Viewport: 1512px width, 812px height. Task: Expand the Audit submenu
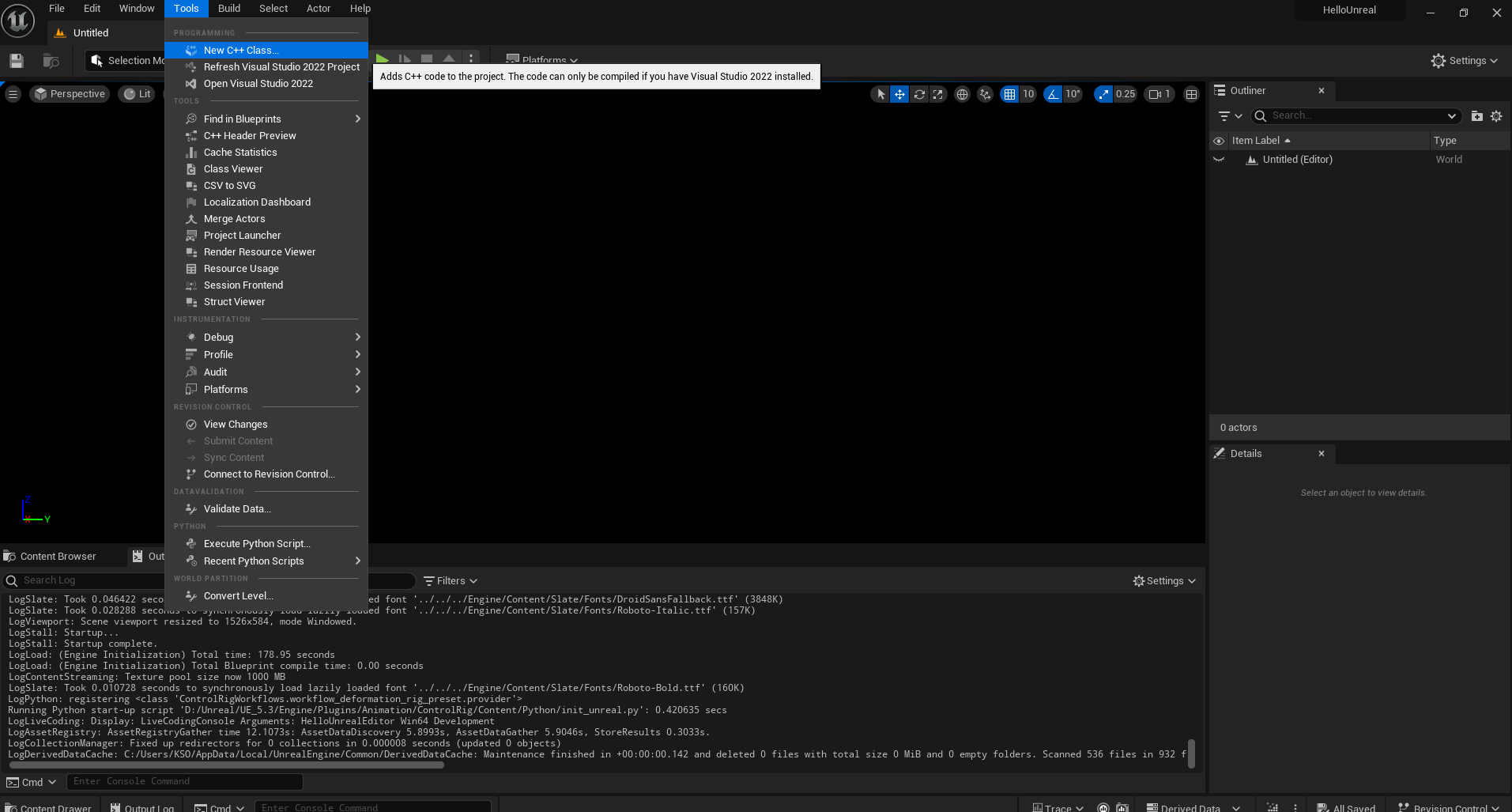[266, 372]
